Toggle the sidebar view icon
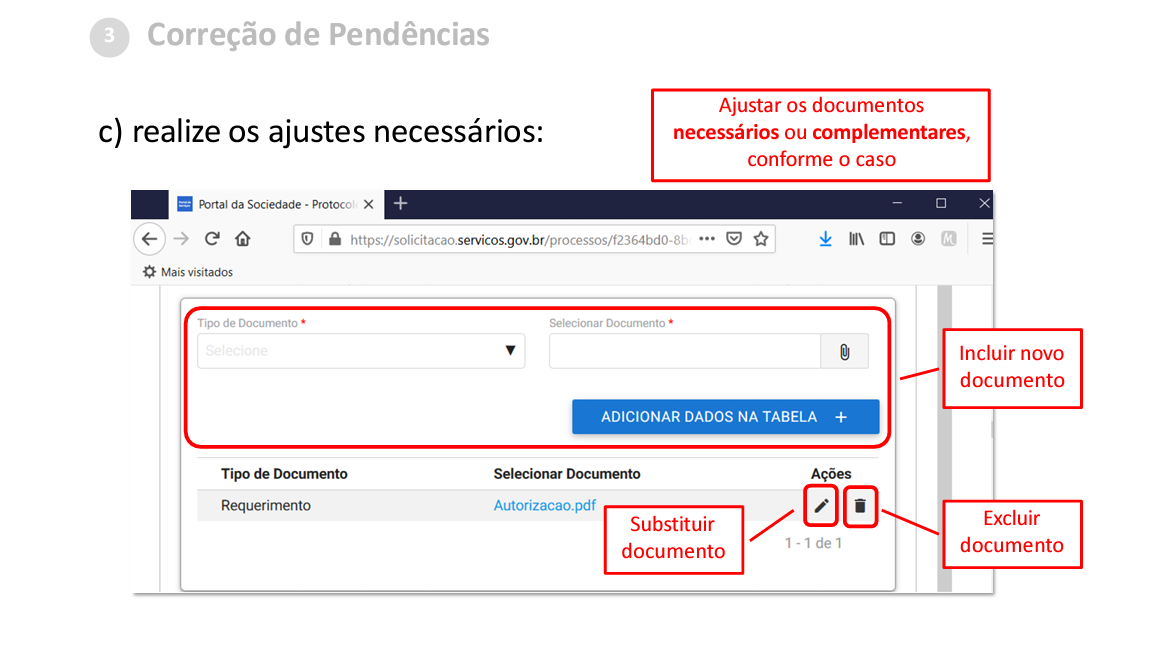 pos(887,239)
